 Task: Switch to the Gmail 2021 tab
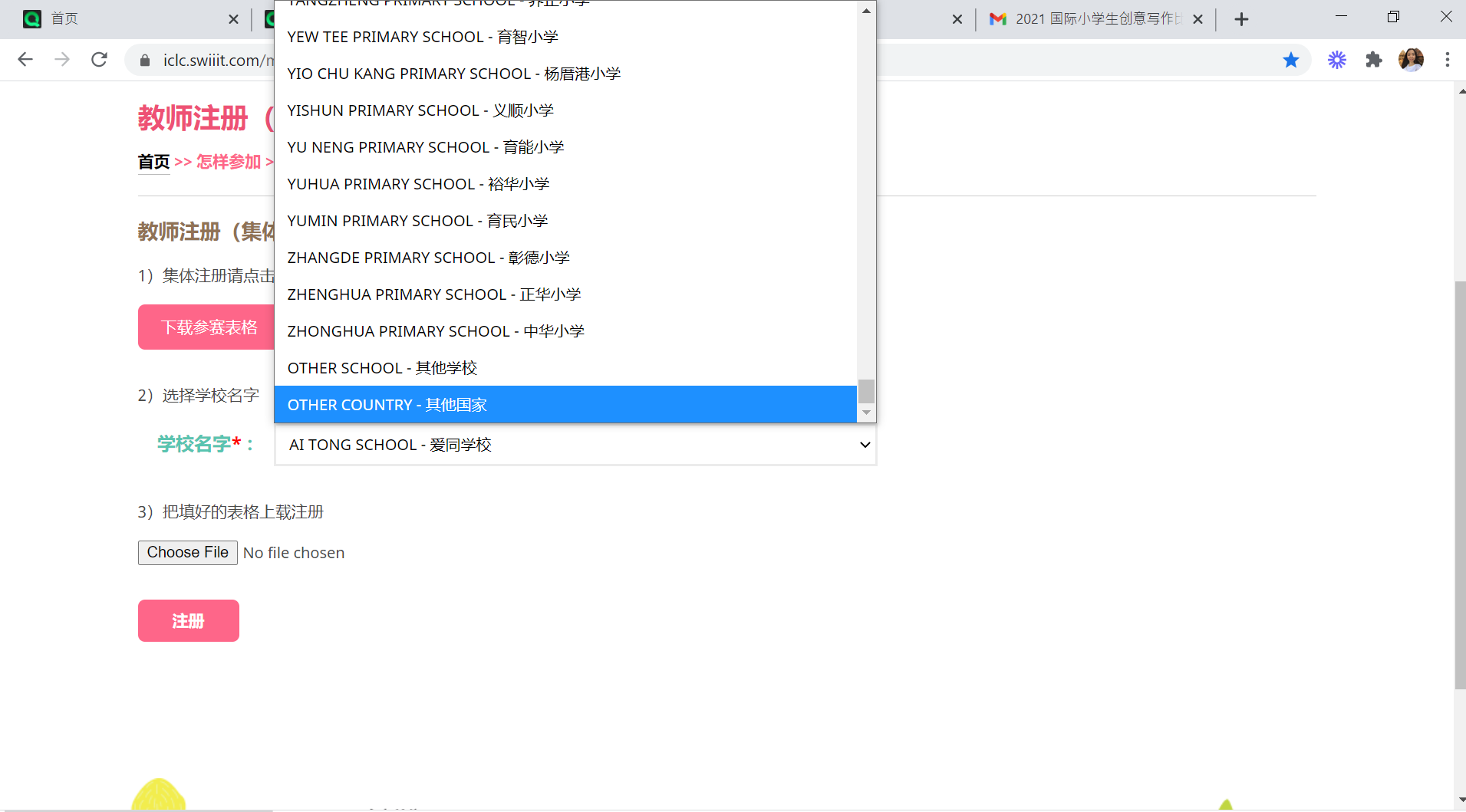click(x=1089, y=19)
